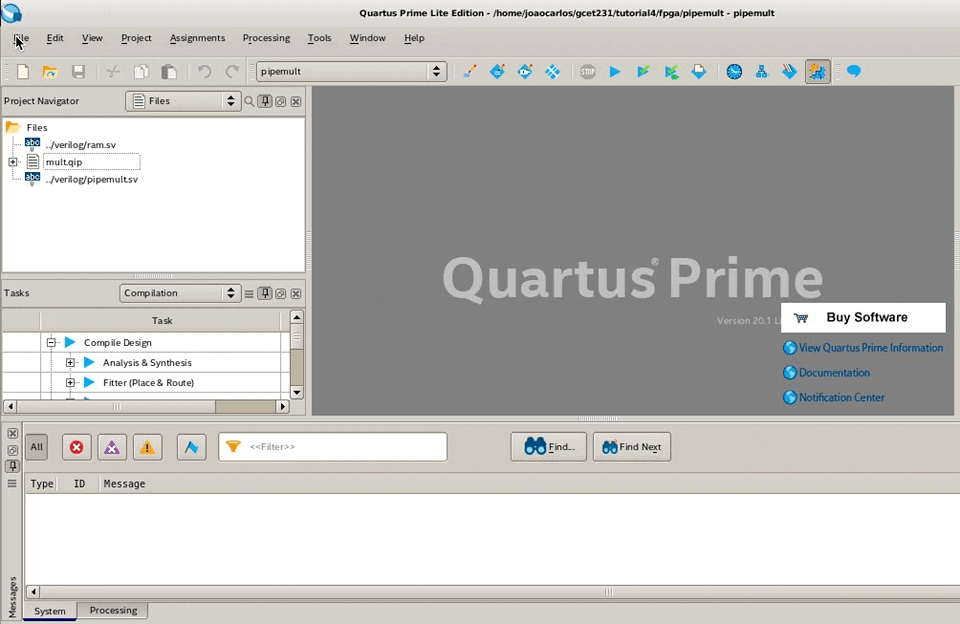Image resolution: width=960 pixels, height=624 pixels.
Task: Close the Project Navigator panel
Action: (x=296, y=102)
